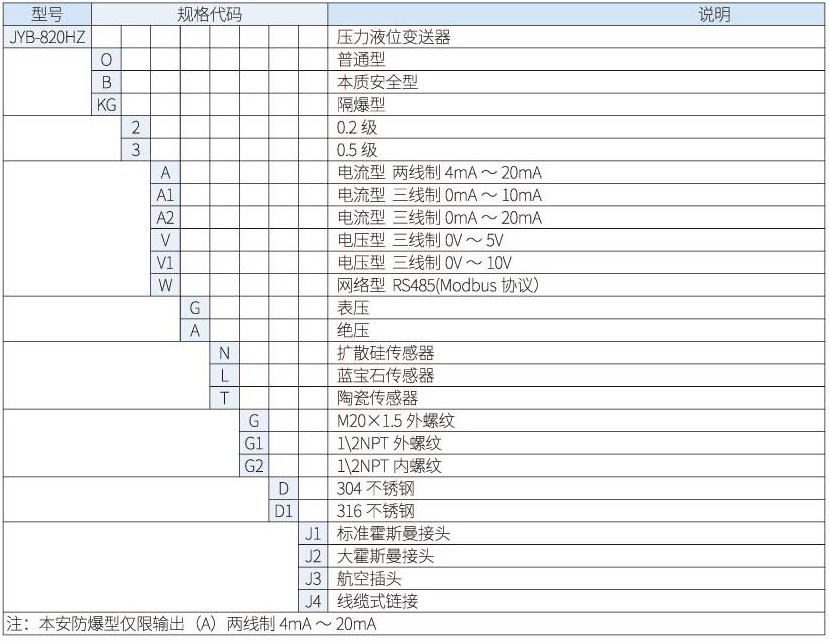Select 电流型 三线制 0mA～20mA description
829x641 pixels.
pyautogui.click(x=439, y=217)
